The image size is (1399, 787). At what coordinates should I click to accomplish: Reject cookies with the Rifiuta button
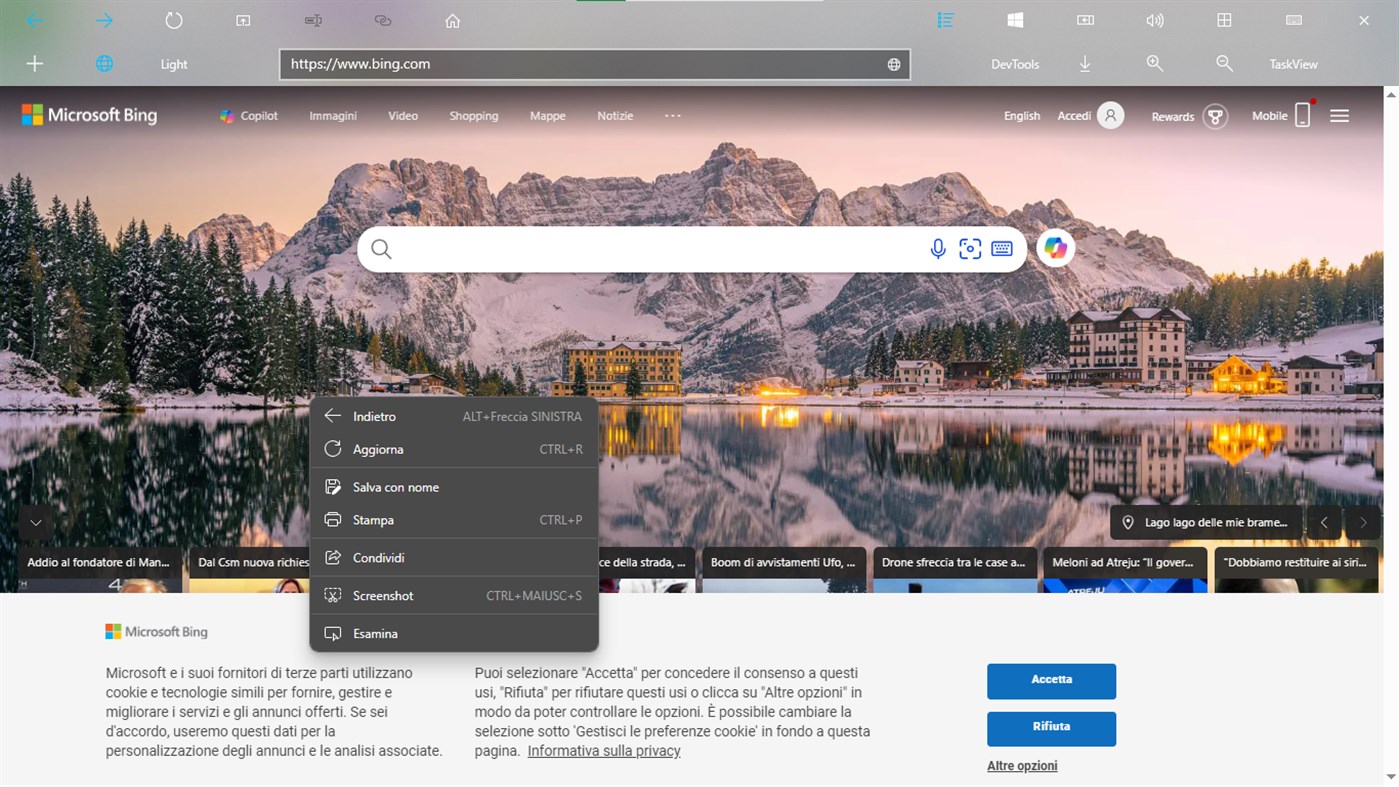[x=1051, y=729]
